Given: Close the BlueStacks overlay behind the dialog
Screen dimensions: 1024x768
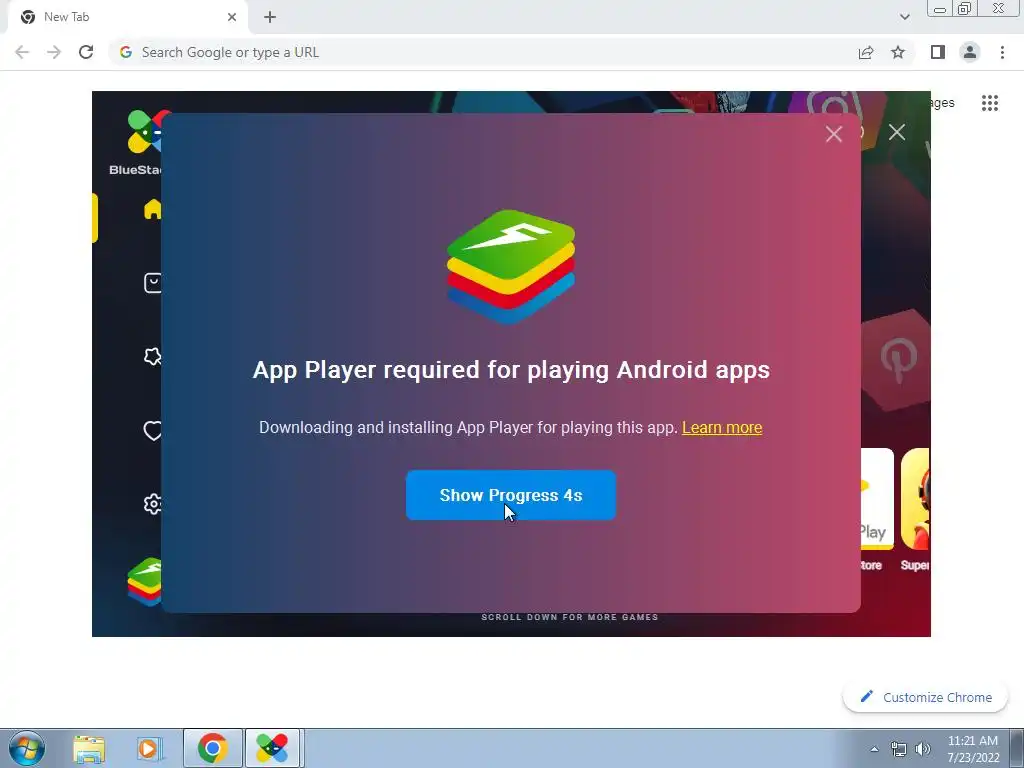Looking at the screenshot, I should 897,132.
